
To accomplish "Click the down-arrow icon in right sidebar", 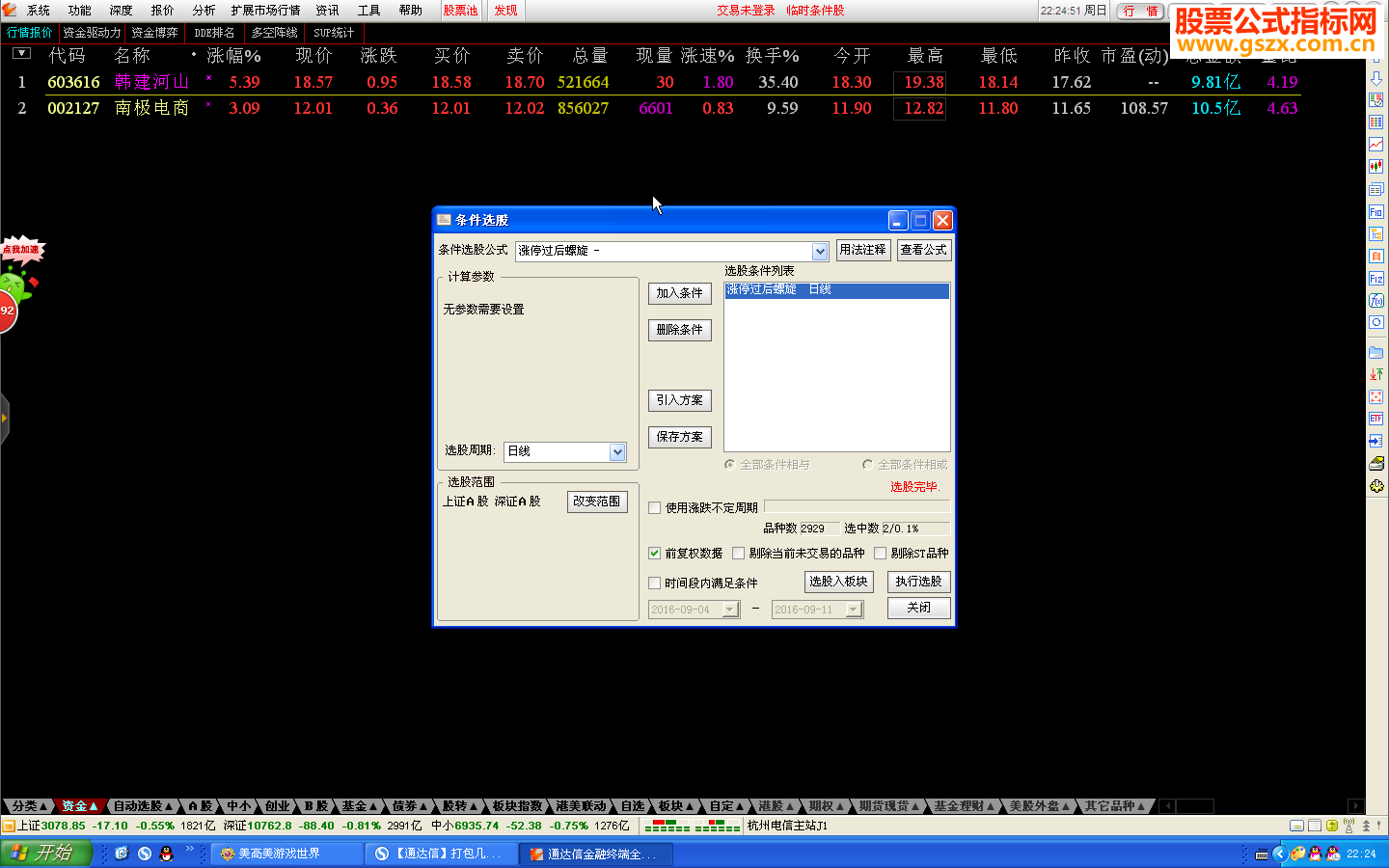I will 1376,78.
